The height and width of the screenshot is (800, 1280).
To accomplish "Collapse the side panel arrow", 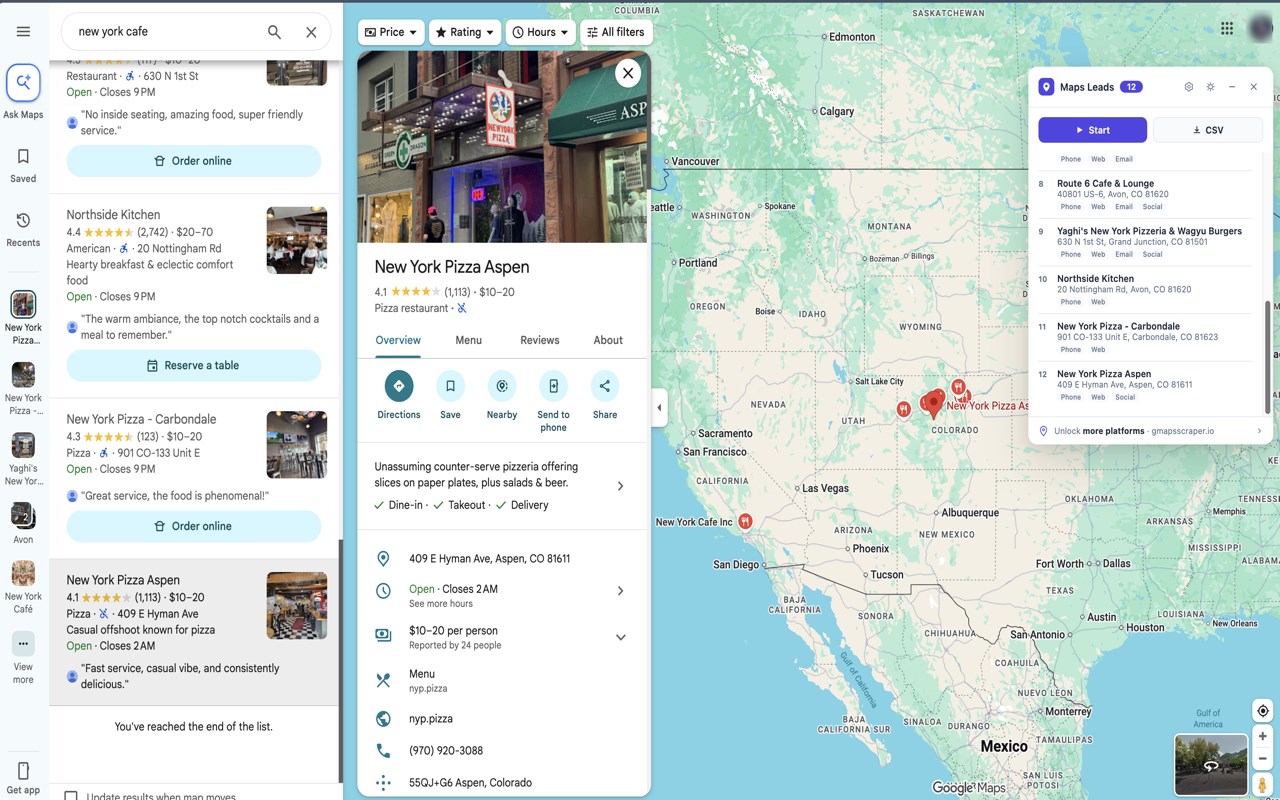I will click(x=659, y=408).
